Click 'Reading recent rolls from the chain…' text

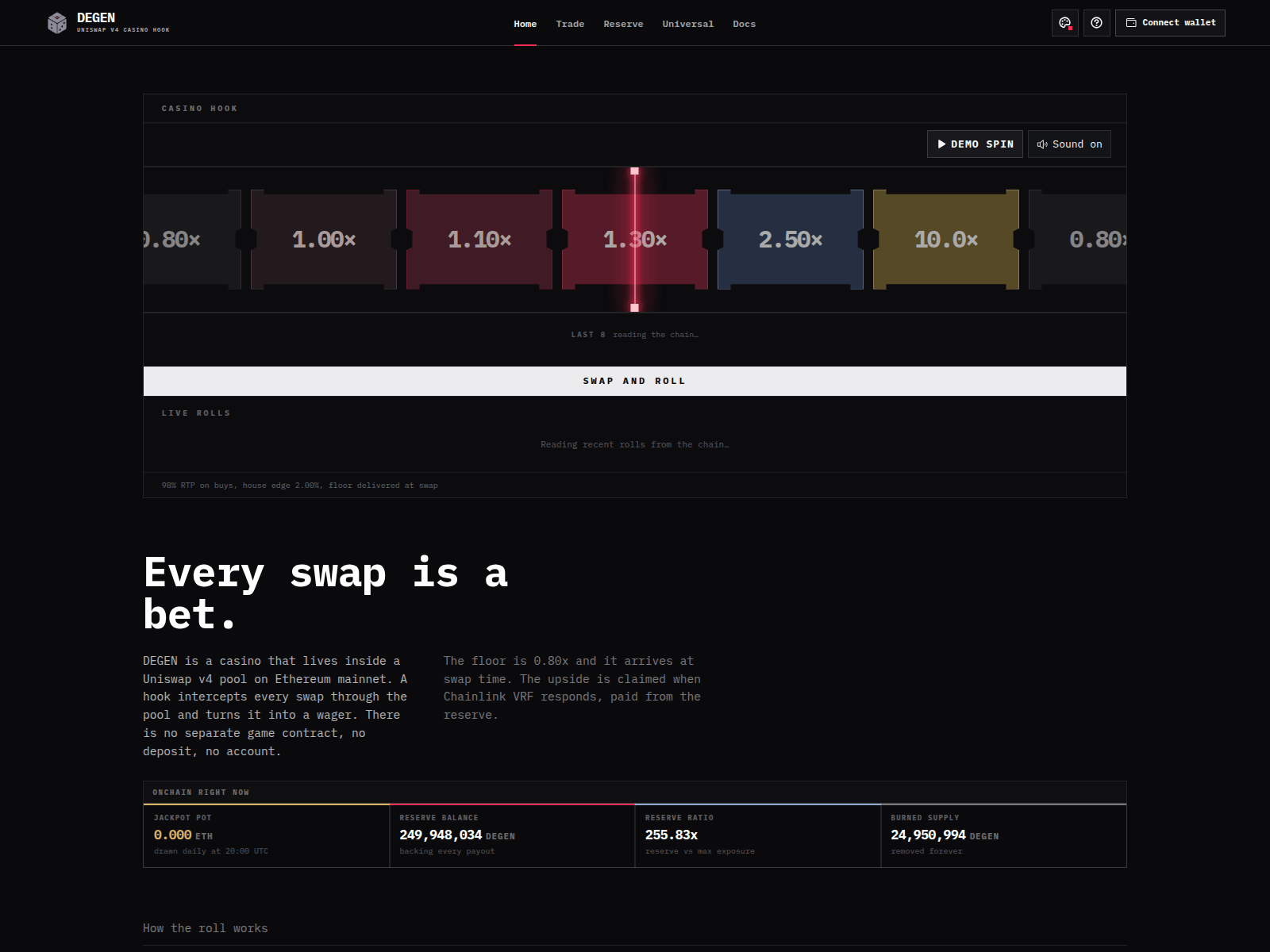pos(635,444)
